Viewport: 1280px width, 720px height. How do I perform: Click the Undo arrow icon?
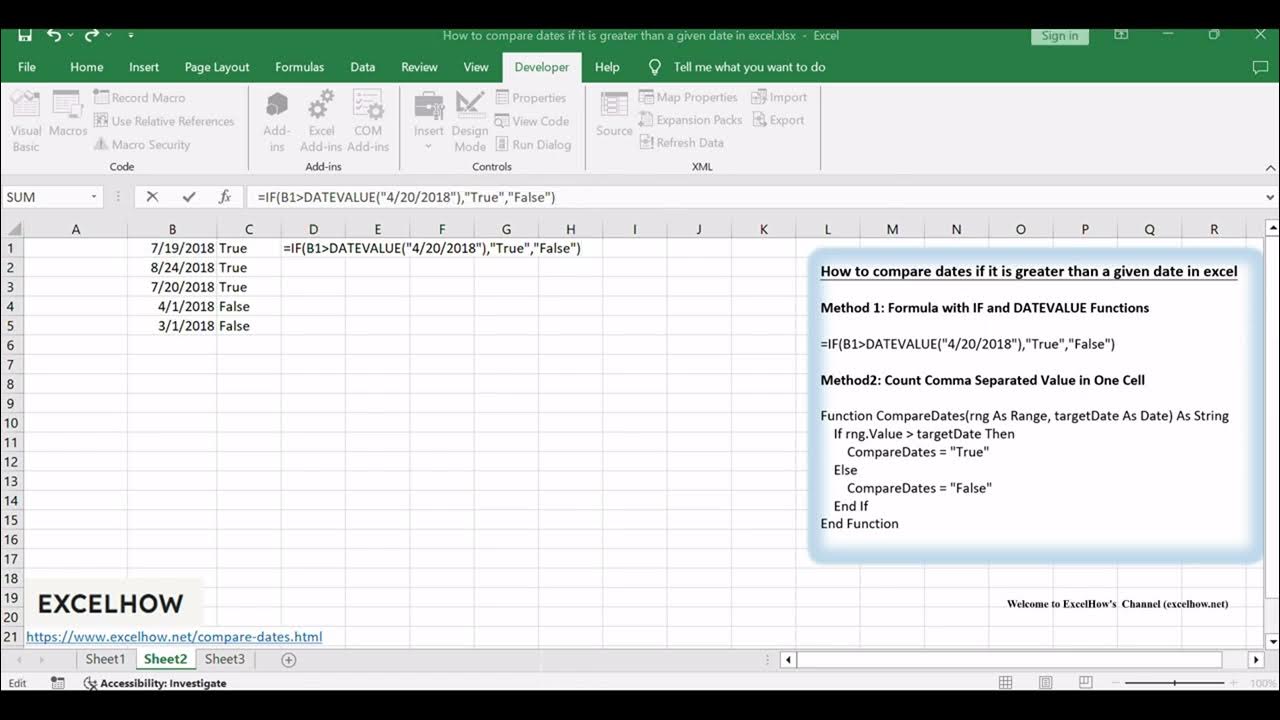(x=54, y=35)
